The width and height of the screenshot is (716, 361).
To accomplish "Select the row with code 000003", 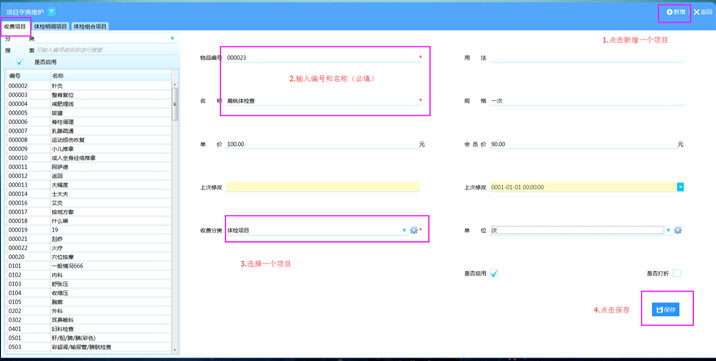I will pos(89,95).
